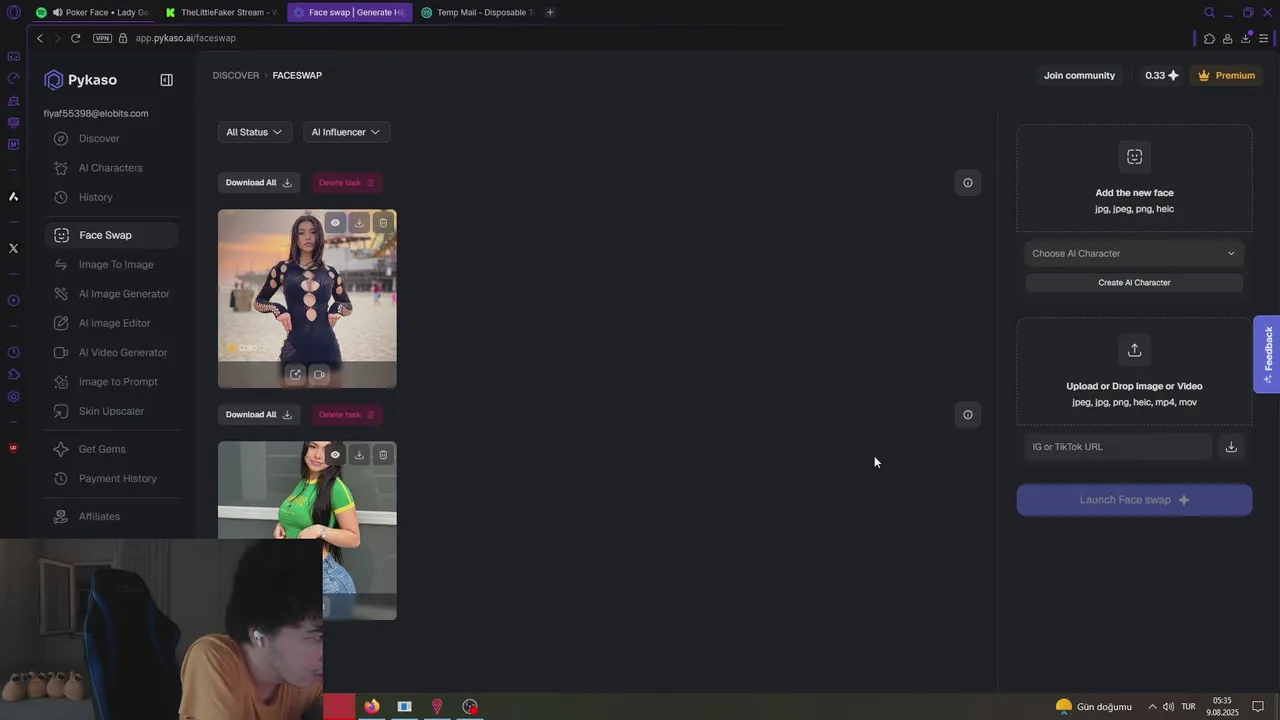Open AI Characters in sidebar
This screenshot has height=720, width=1280.
point(110,168)
